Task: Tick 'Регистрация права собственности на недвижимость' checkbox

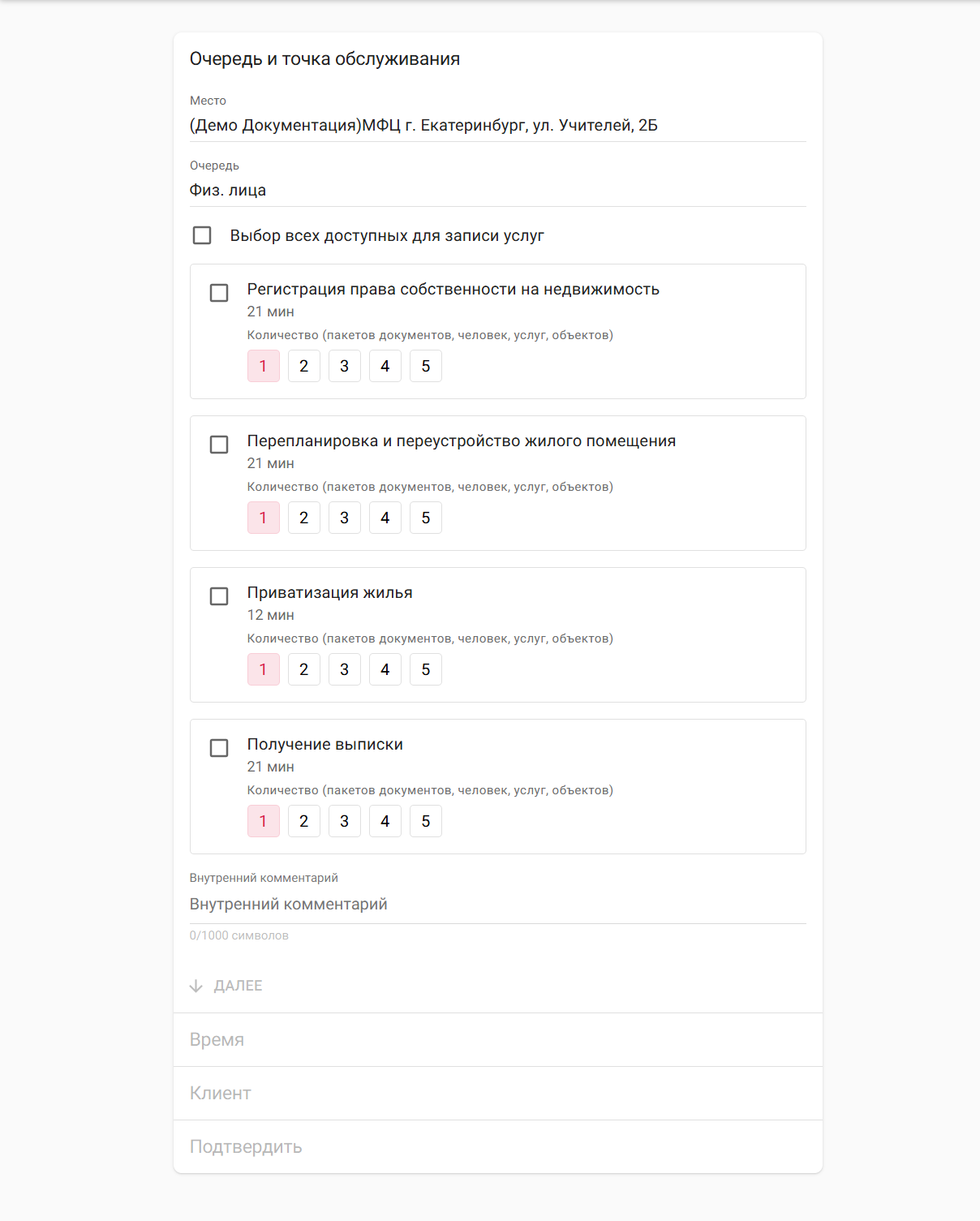Action: [x=219, y=293]
